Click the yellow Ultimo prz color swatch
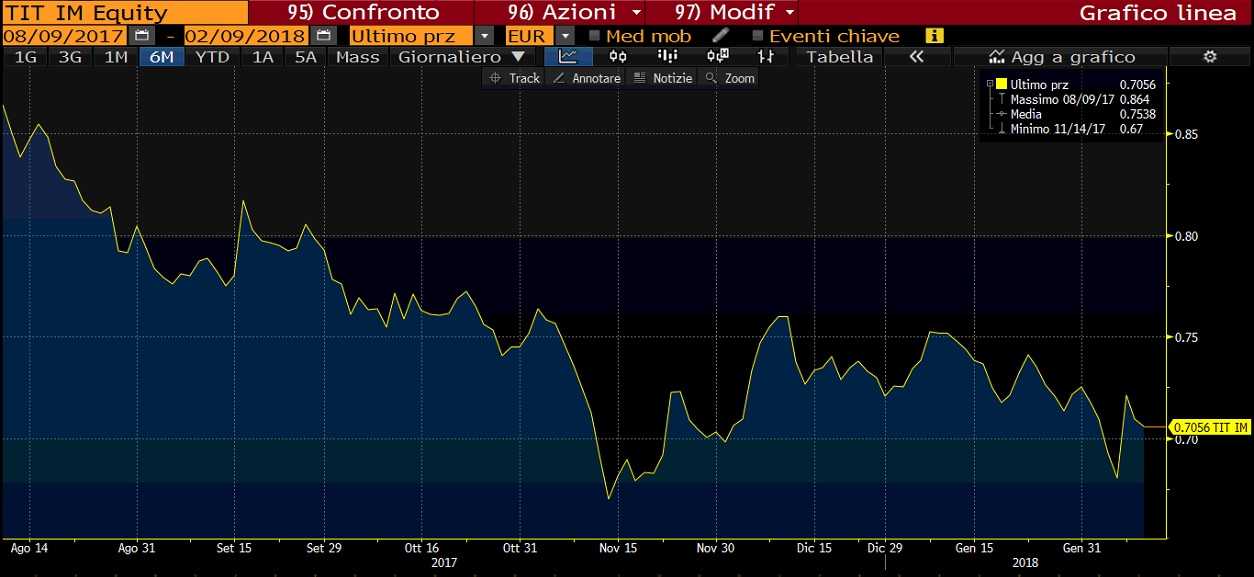Image resolution: width=1254 pixels, height=577 pixels. [1001, 84]
